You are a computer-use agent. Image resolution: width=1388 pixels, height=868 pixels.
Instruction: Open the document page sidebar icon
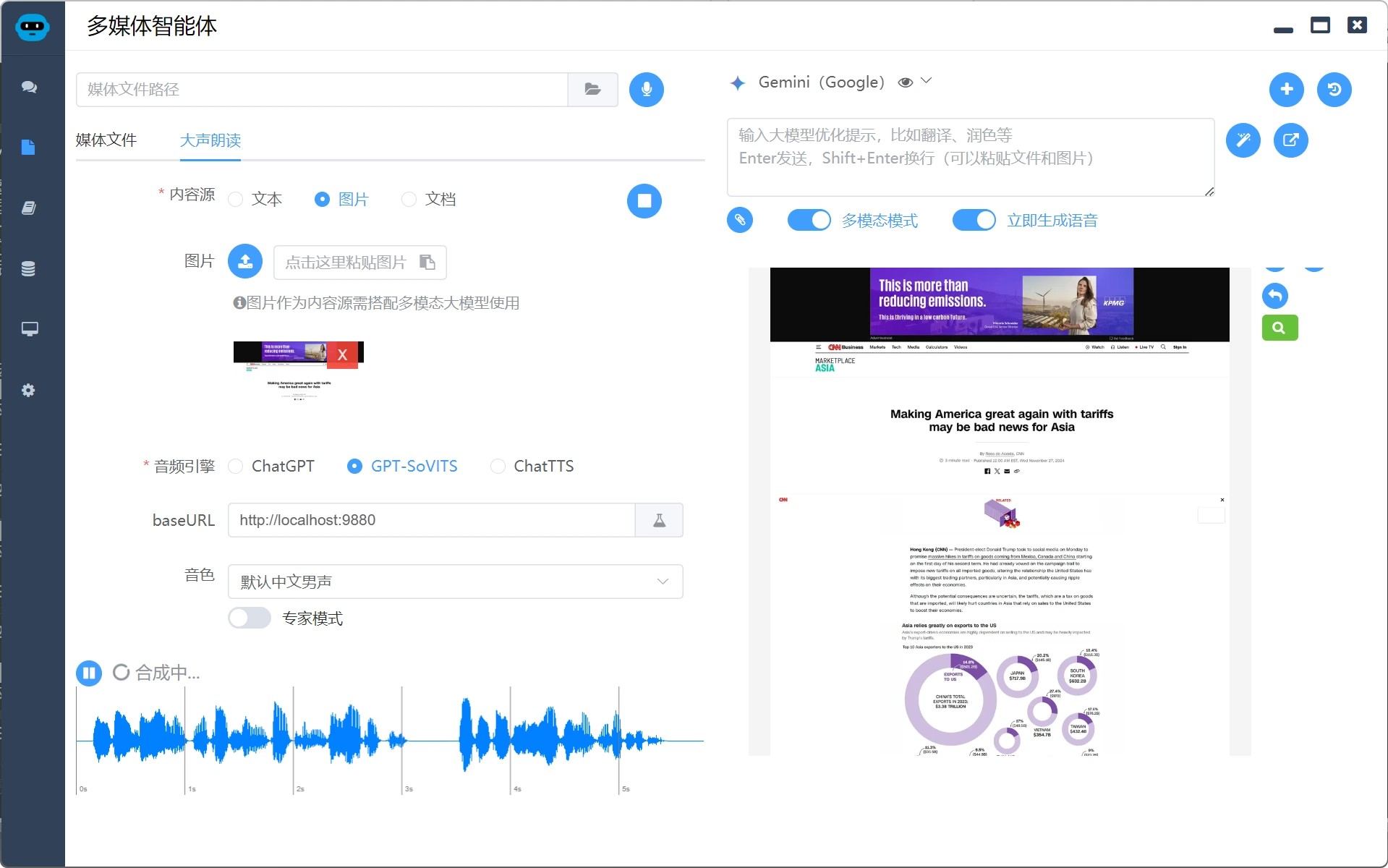[28, 148]
